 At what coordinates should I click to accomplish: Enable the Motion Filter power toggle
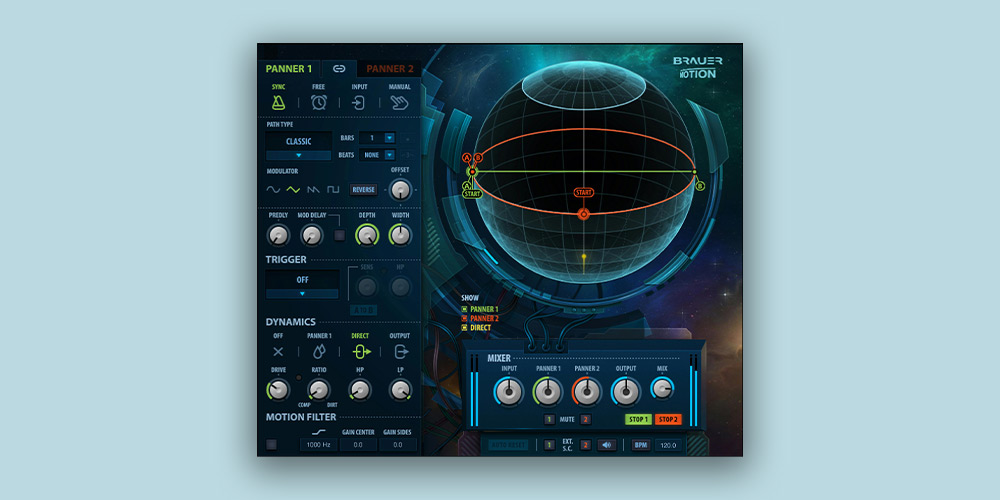272,444
